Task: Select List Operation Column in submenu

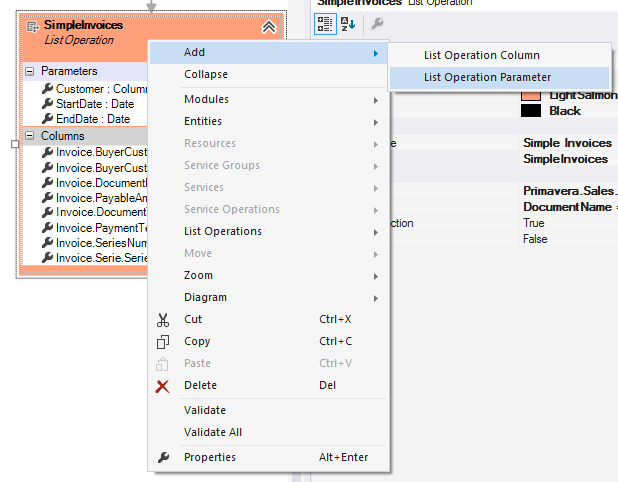Action: click(499, 55)
